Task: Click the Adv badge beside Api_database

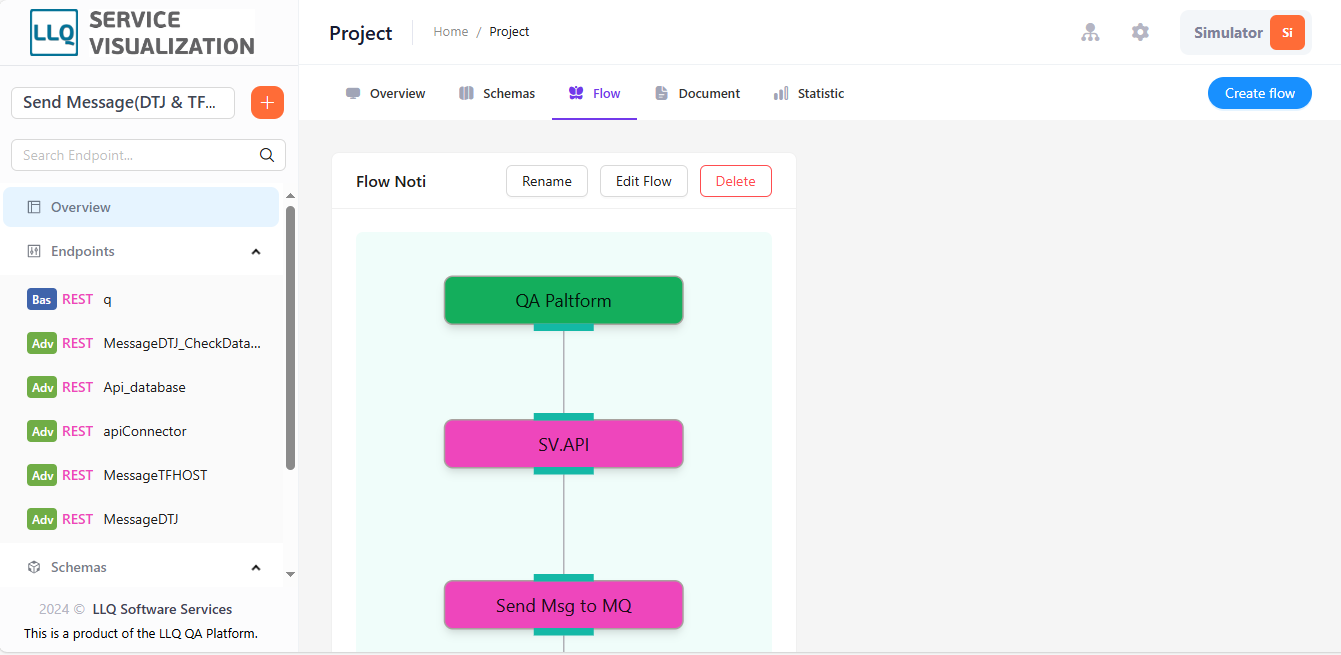Action: tap(42, 387)
